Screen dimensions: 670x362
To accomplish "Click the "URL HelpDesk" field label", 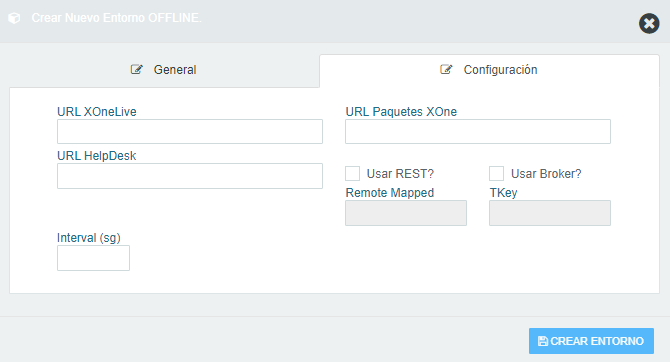I will click(97, 156).
